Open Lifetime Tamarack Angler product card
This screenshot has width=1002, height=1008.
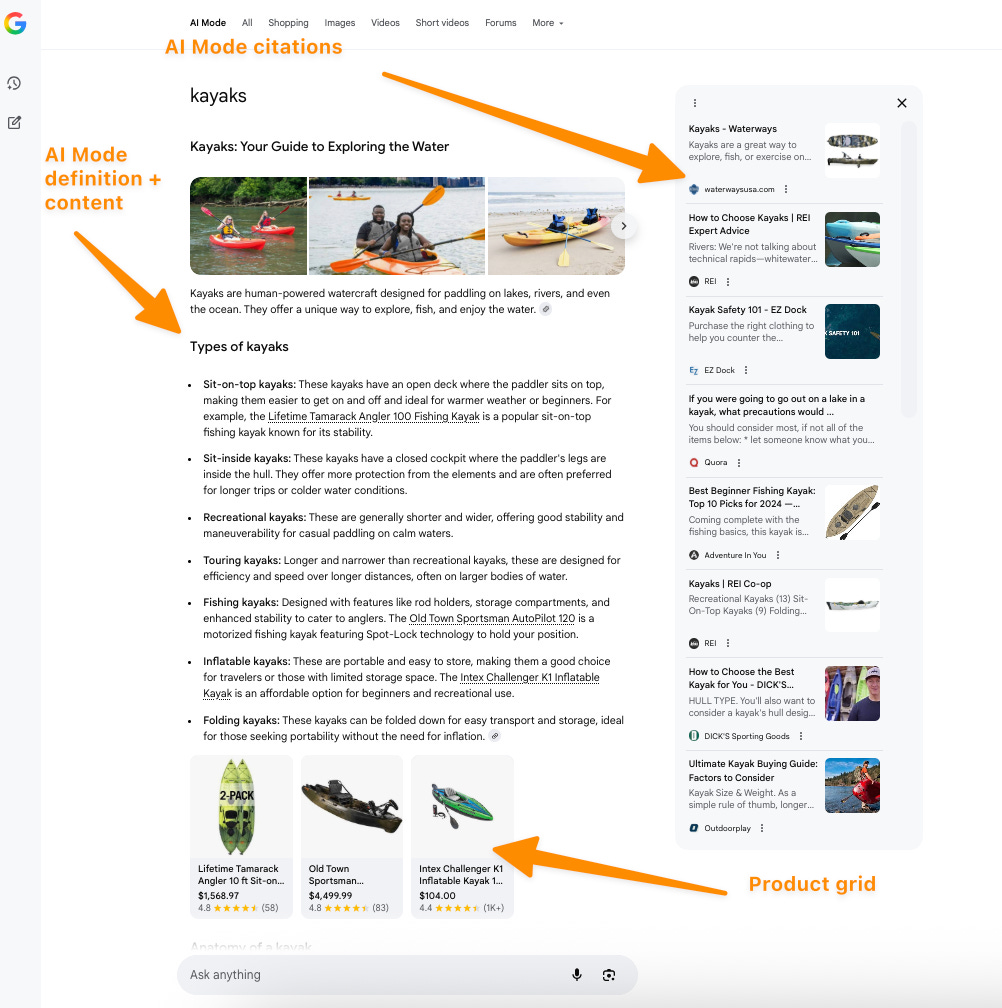pyautogui.click(x=241, y=836)
